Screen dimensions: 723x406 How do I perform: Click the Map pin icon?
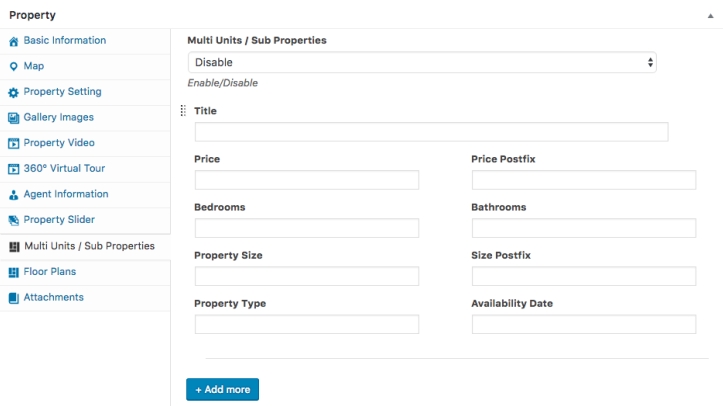click(13, 66)
